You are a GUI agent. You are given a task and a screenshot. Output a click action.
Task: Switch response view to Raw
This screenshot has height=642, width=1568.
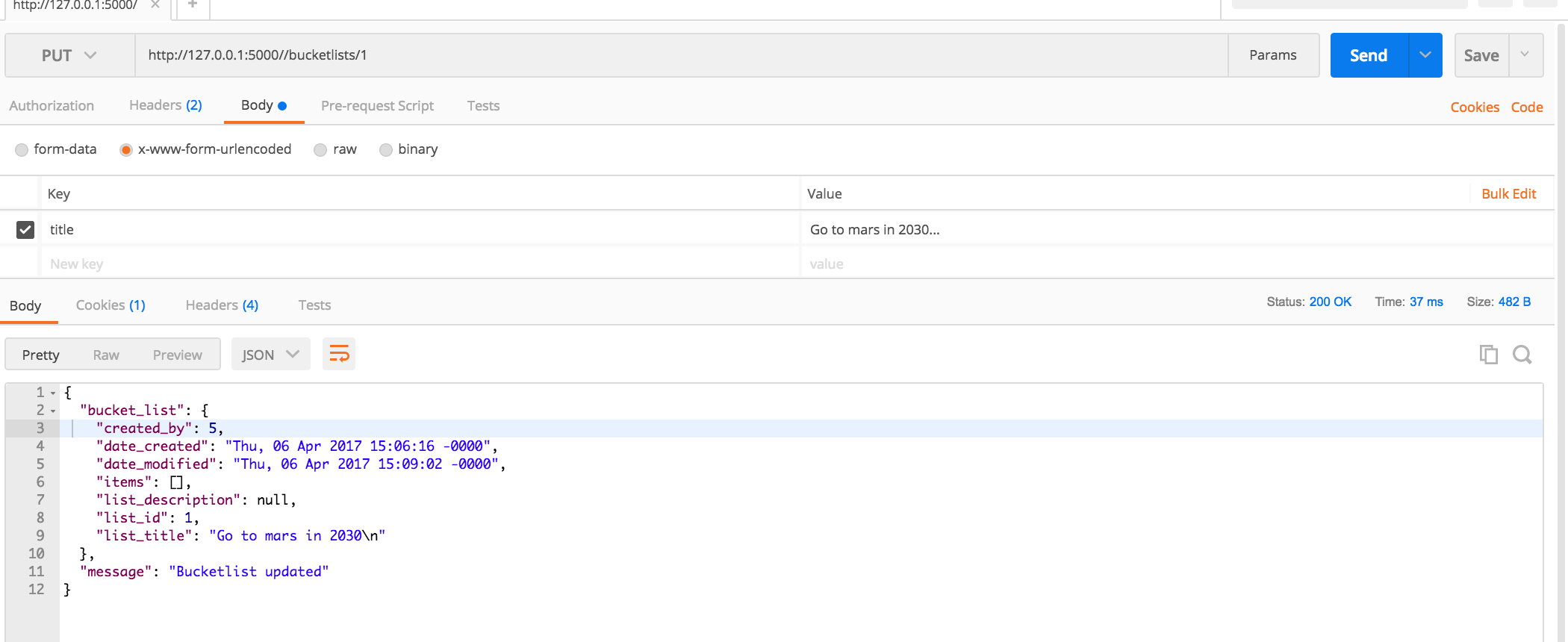pos(106,355)
